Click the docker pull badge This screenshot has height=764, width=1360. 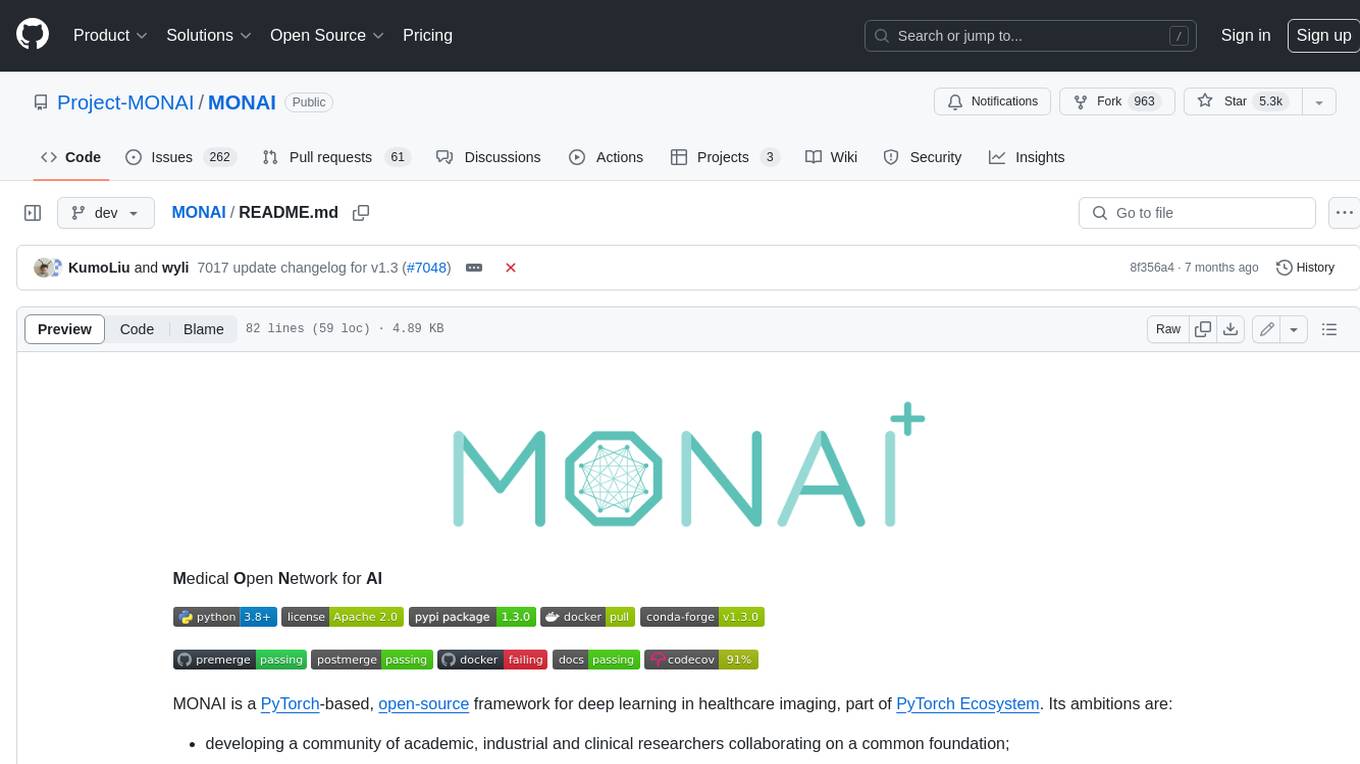click(588, 617)
